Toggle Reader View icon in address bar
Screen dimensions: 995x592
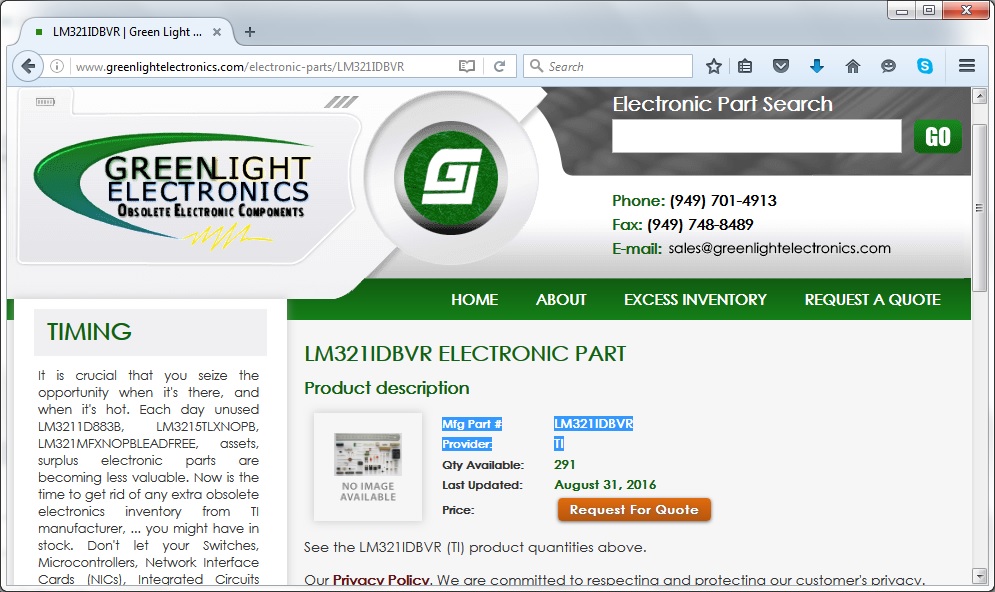click(466, 66)
